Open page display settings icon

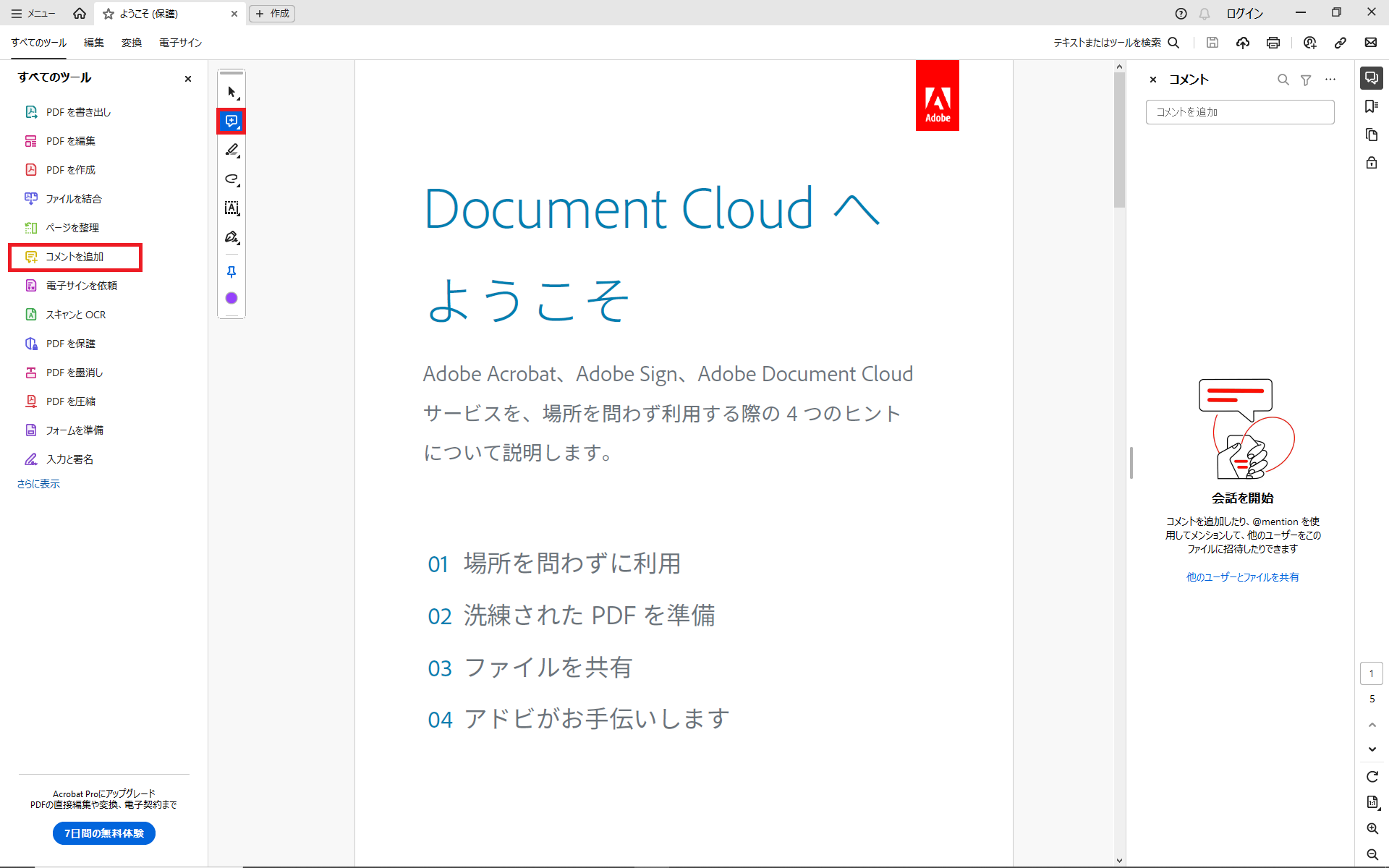tap(1372, 802)
